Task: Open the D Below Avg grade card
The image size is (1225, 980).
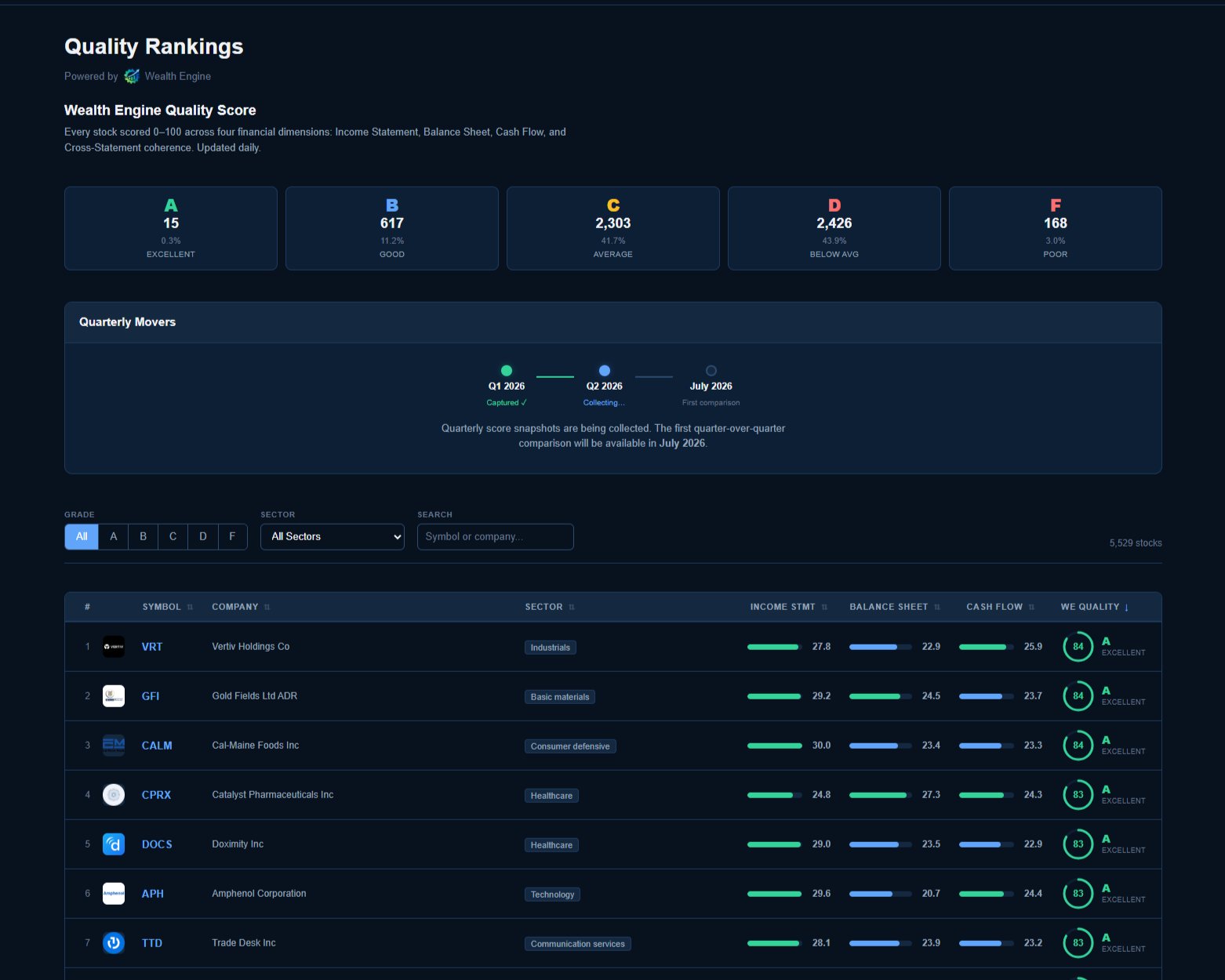Action: 834,228
